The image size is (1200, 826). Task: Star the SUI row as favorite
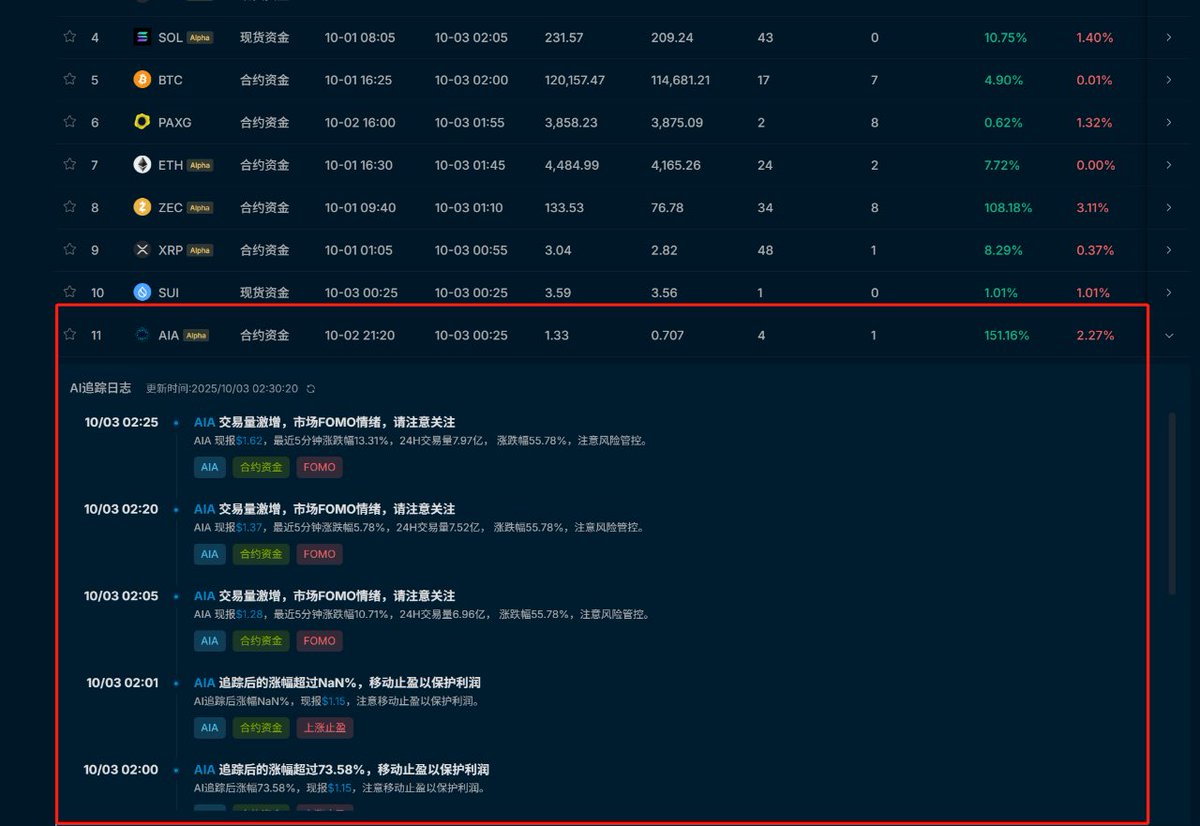69,292
